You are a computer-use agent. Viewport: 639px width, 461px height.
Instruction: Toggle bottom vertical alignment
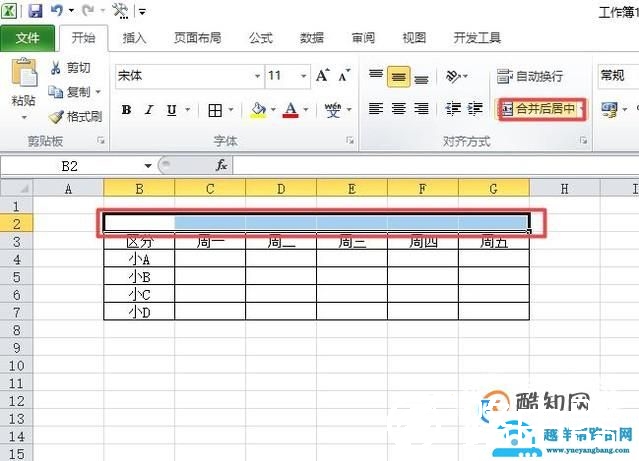421,77
